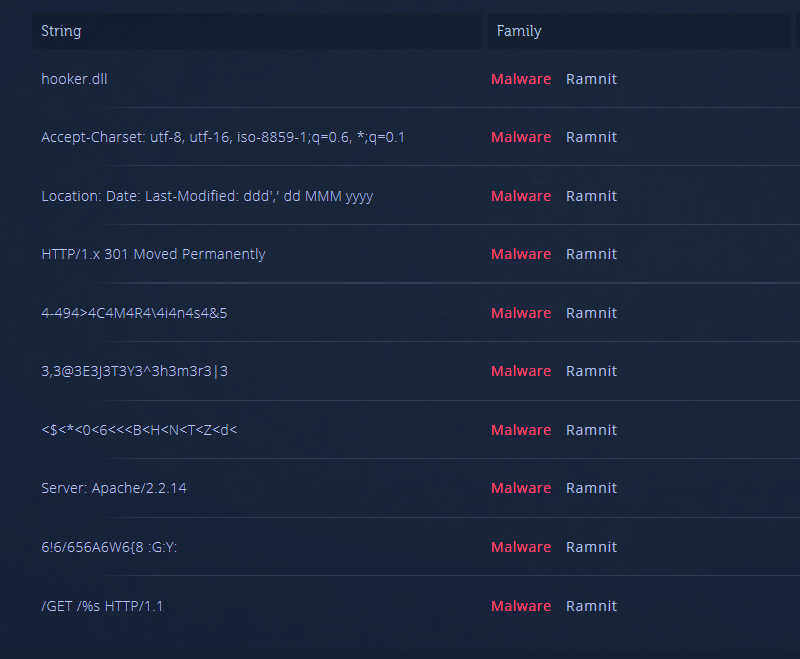Click Malware label in 301 Moved Permanently row
This screenshot has height=659, width=800.
tap(521, 254)
